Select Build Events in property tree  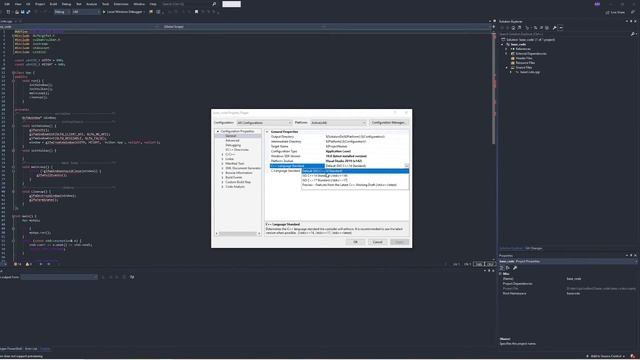[x=233, y=178]
